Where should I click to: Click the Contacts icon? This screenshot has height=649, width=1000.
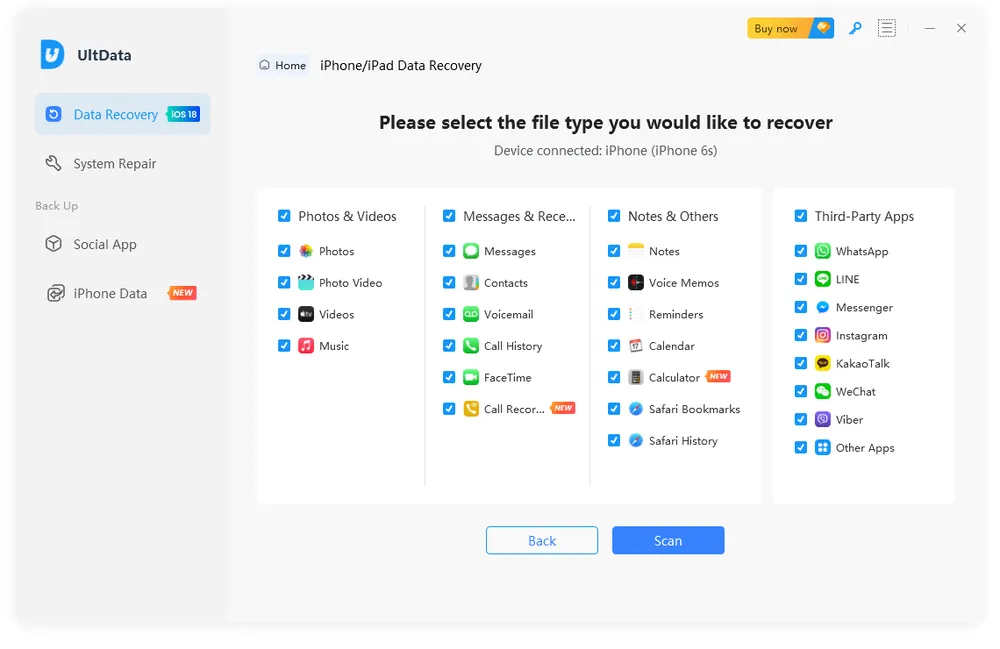pos(471,282)
